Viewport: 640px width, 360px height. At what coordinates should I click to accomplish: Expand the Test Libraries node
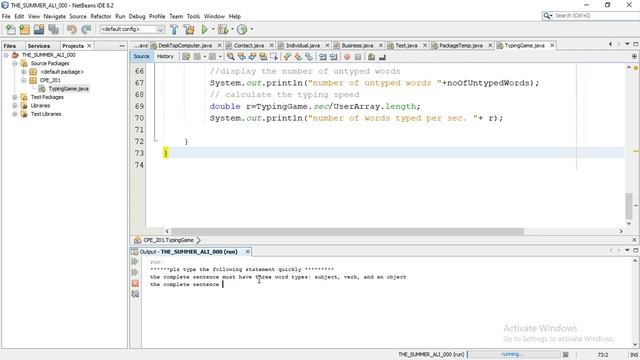coord(15,114)
